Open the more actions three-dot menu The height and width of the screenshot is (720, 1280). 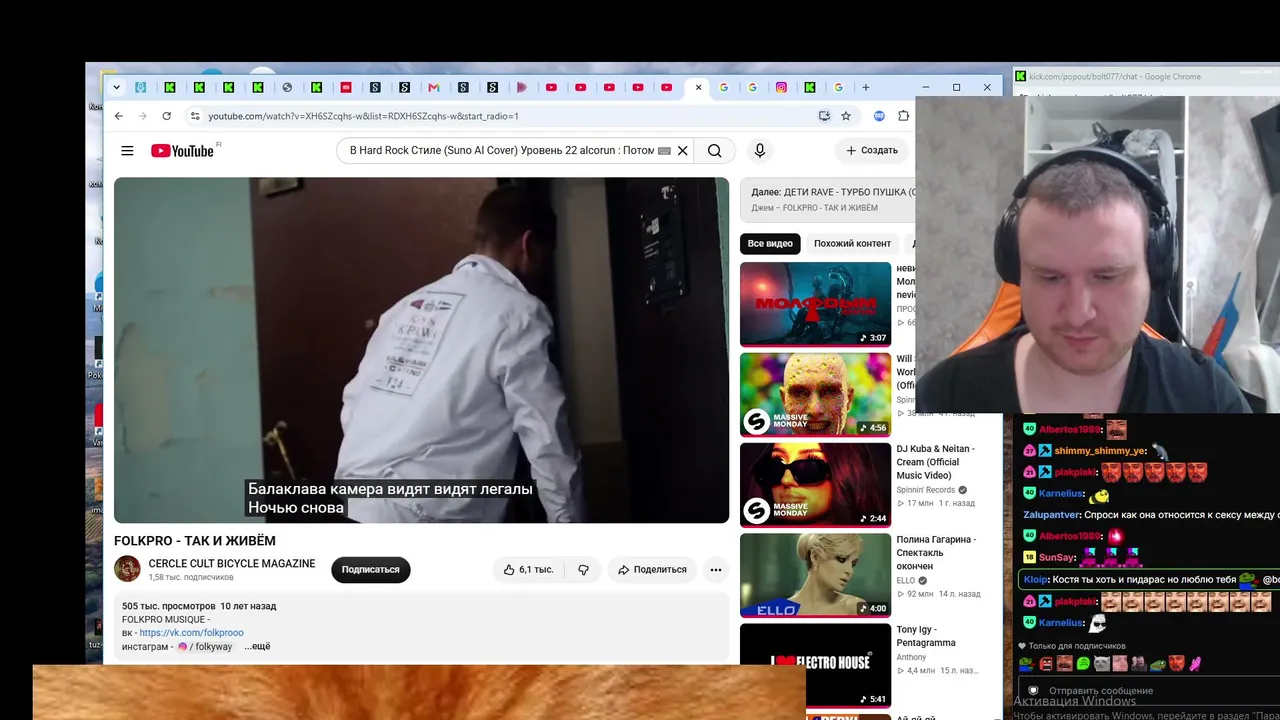click(716, 570)
